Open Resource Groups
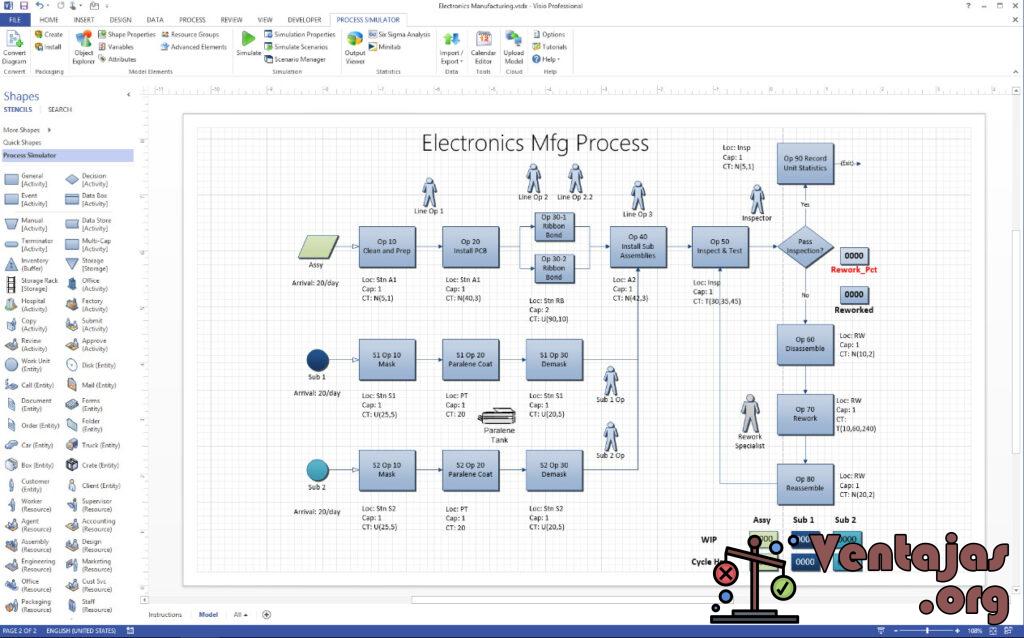This screenshot has height=638, width=1024. (190, 34)
